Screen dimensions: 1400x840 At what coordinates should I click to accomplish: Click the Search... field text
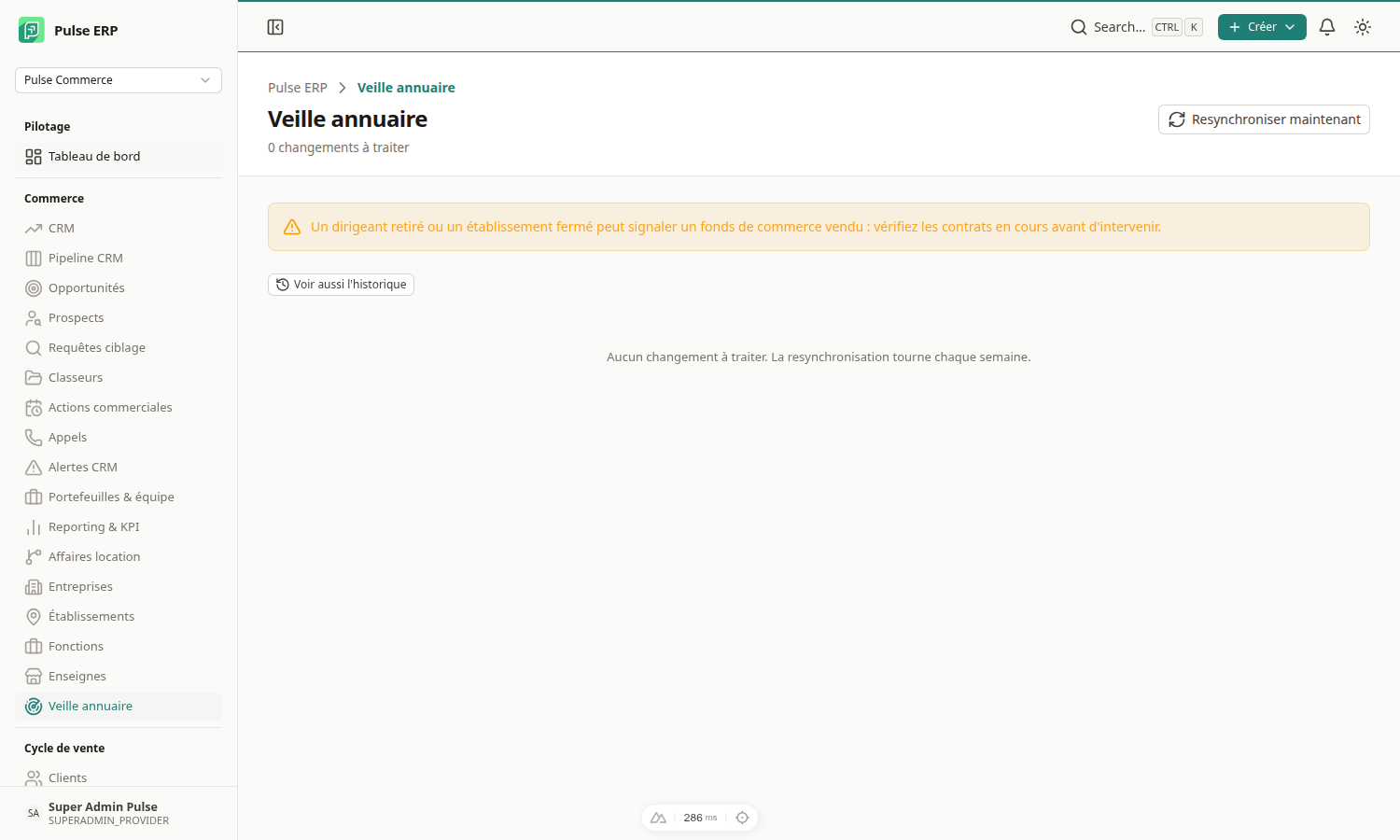pyautogui.click(x=1119, y=27)
